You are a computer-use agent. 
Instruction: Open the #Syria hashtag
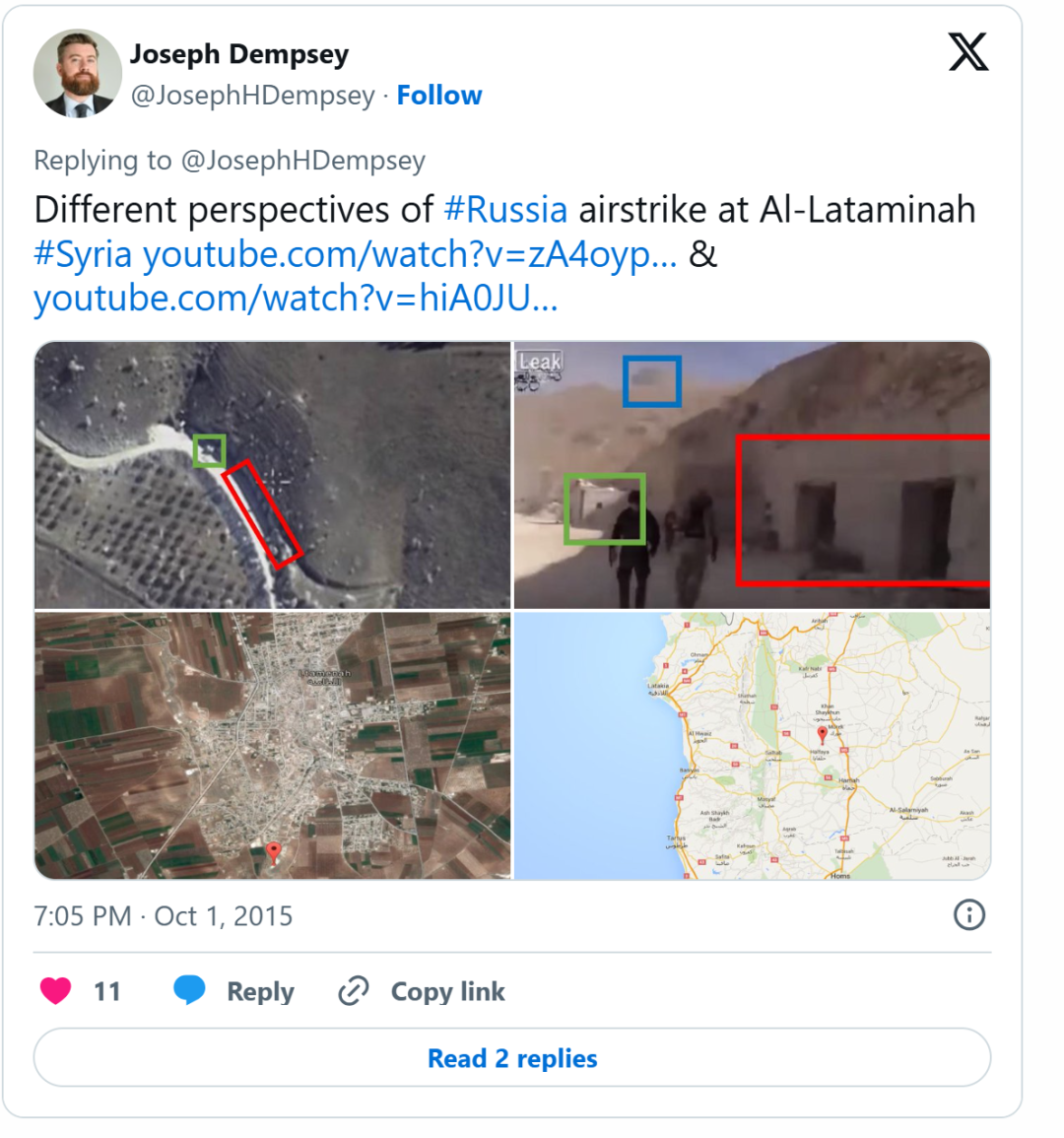click(83, 254)
